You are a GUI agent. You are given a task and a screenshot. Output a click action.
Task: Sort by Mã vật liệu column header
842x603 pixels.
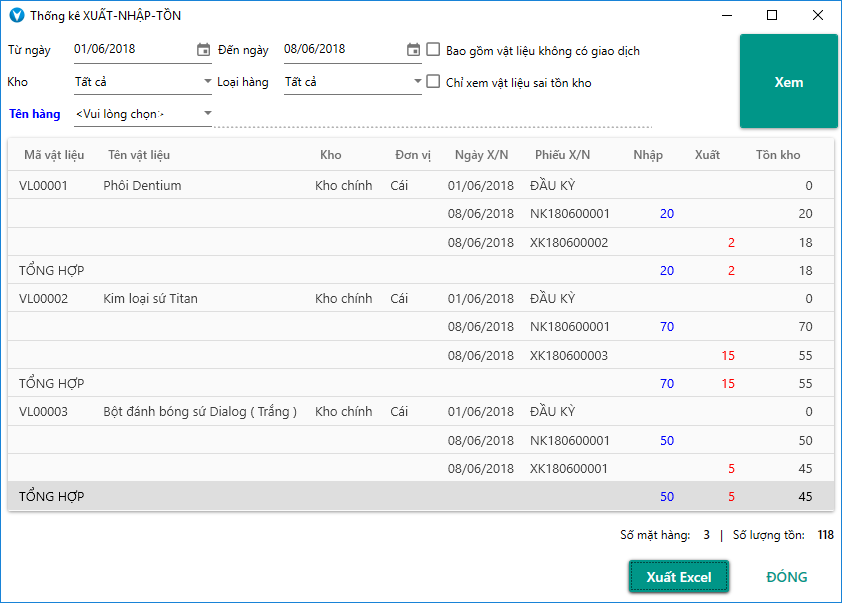point(52,155)
